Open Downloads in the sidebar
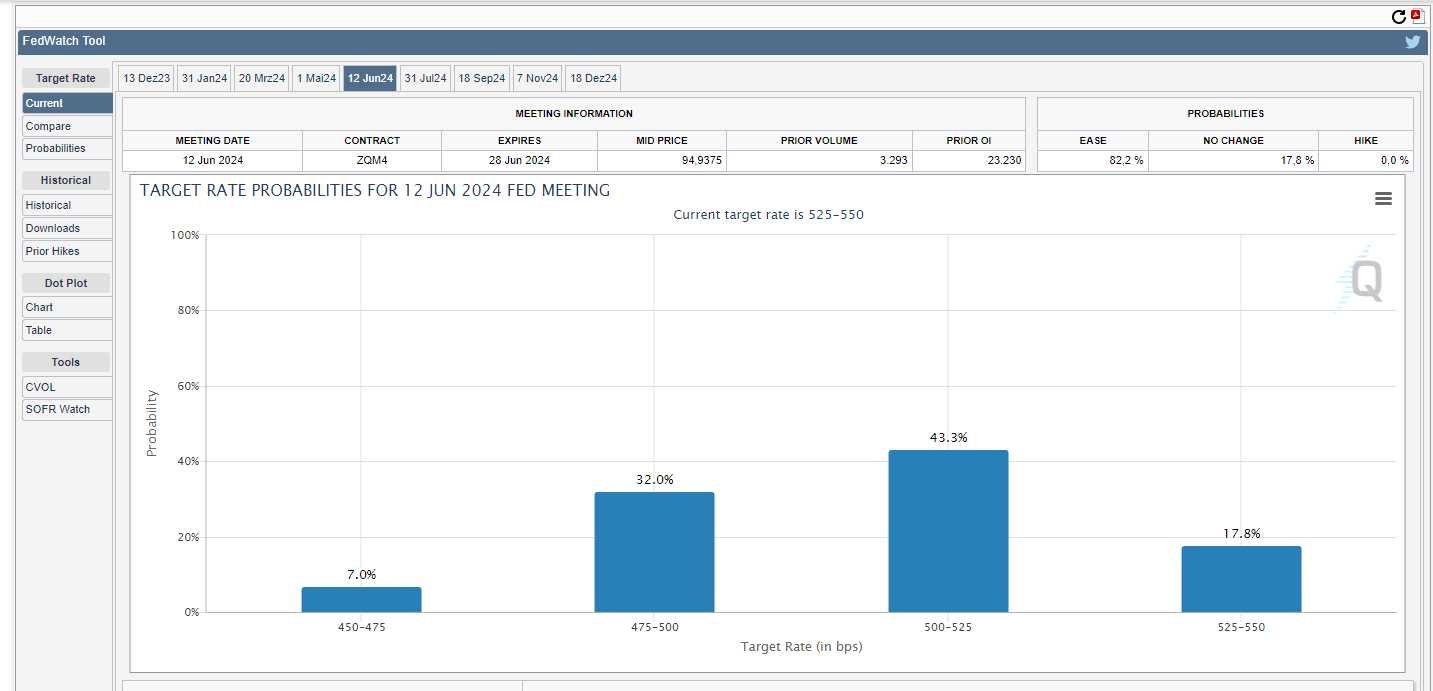The width and height of the screenshot is (1433, 691). [x=67, y=228]
